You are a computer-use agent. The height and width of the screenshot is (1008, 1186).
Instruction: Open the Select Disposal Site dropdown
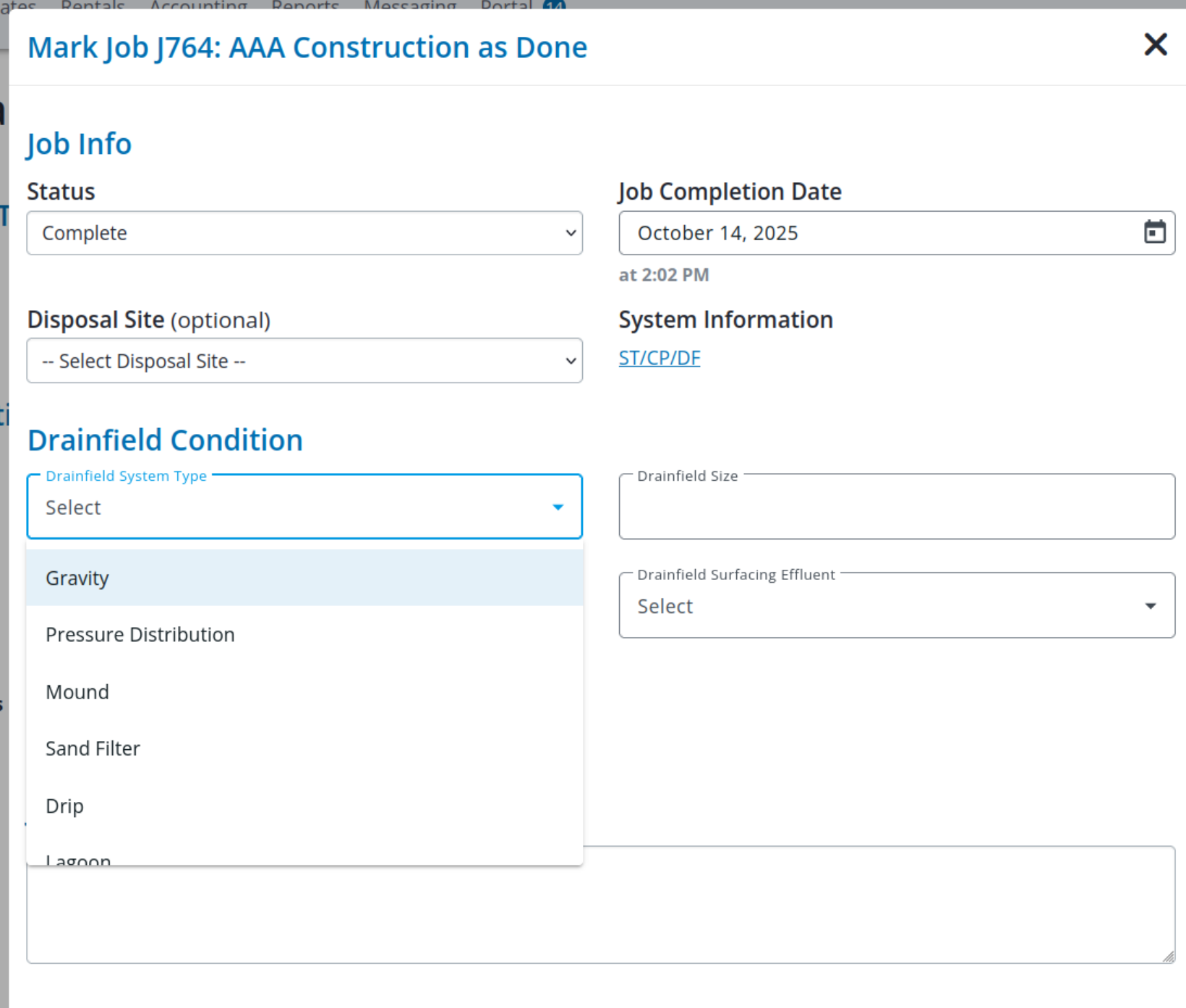[304, 361]
